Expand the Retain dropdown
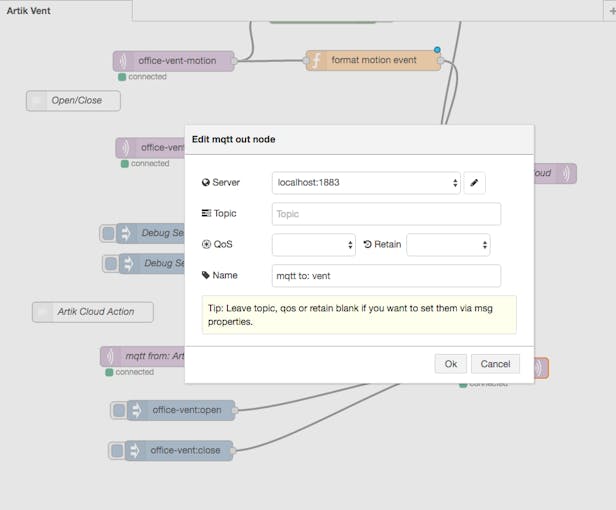616x510 pixels. [447, 244]
